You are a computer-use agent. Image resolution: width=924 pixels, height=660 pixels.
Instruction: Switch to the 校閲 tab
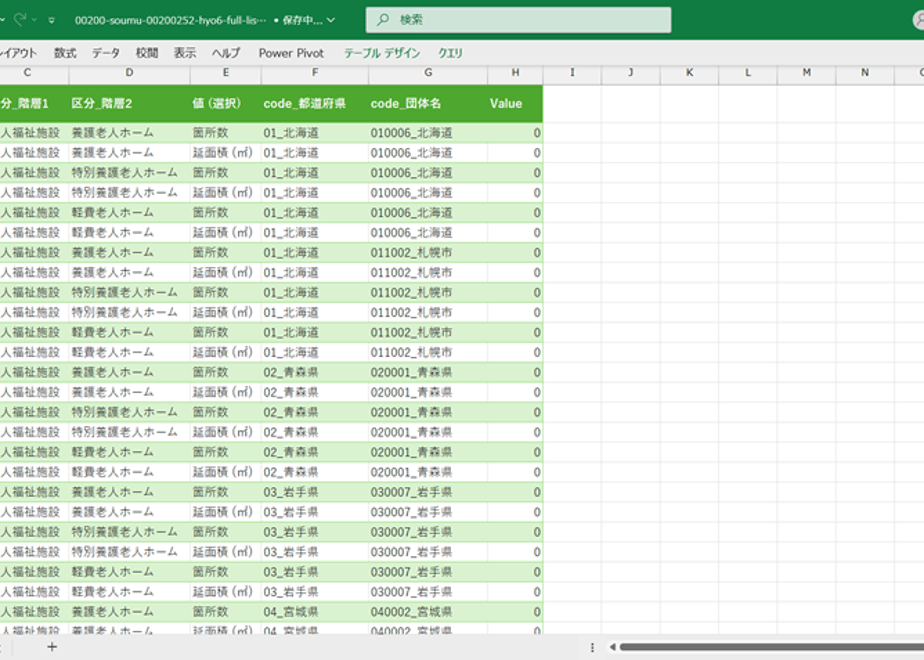click(147, 53)
